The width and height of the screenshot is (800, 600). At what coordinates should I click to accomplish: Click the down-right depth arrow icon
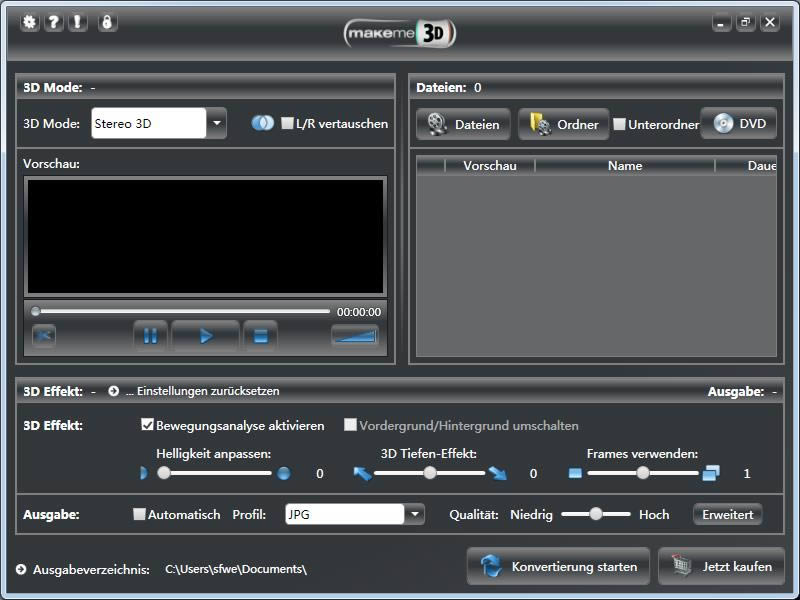pyautogui.click(x=498, y=473)
